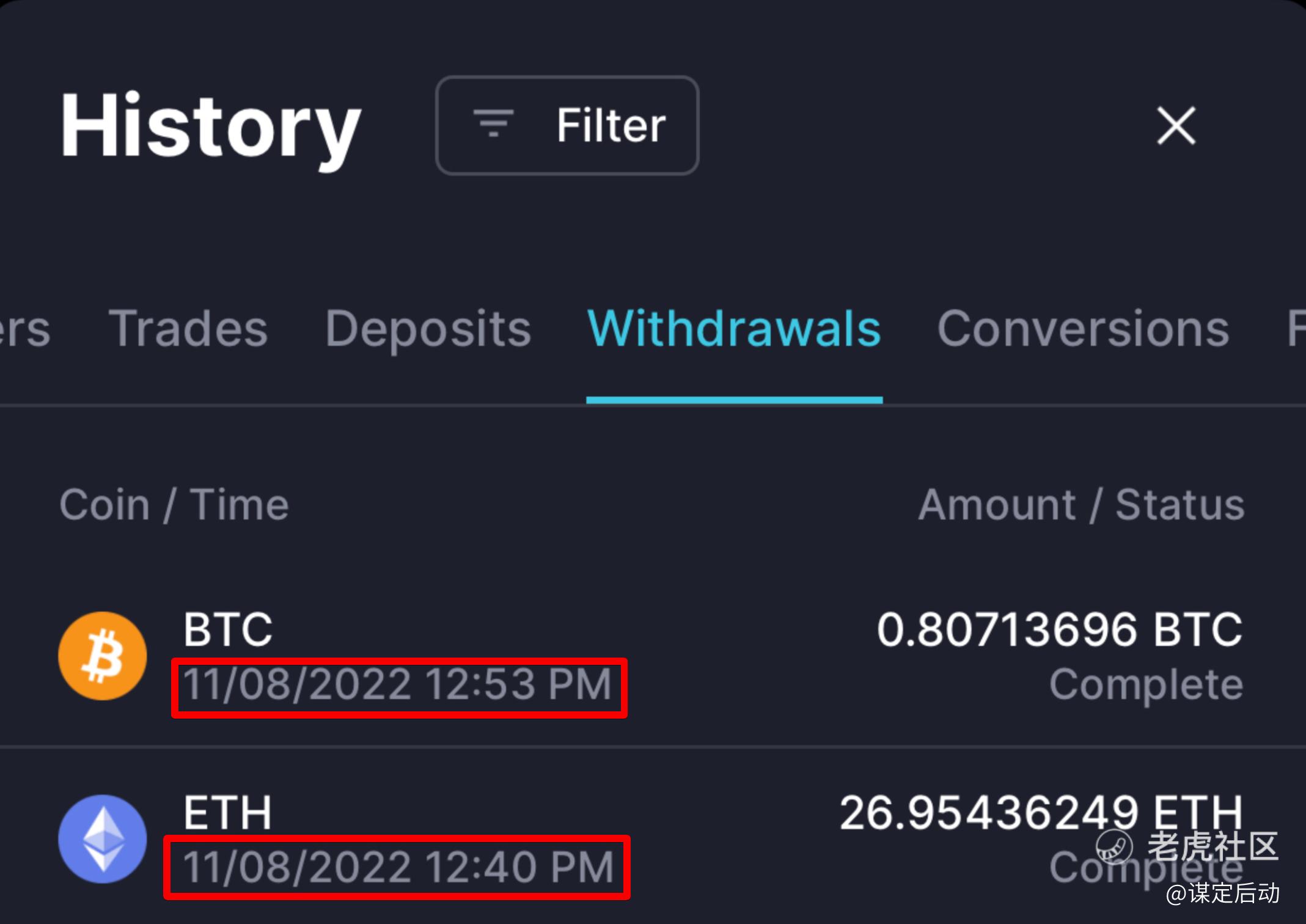Click the Amount / Status column header
This screenshot has height=924, width=1306.
1081,505
